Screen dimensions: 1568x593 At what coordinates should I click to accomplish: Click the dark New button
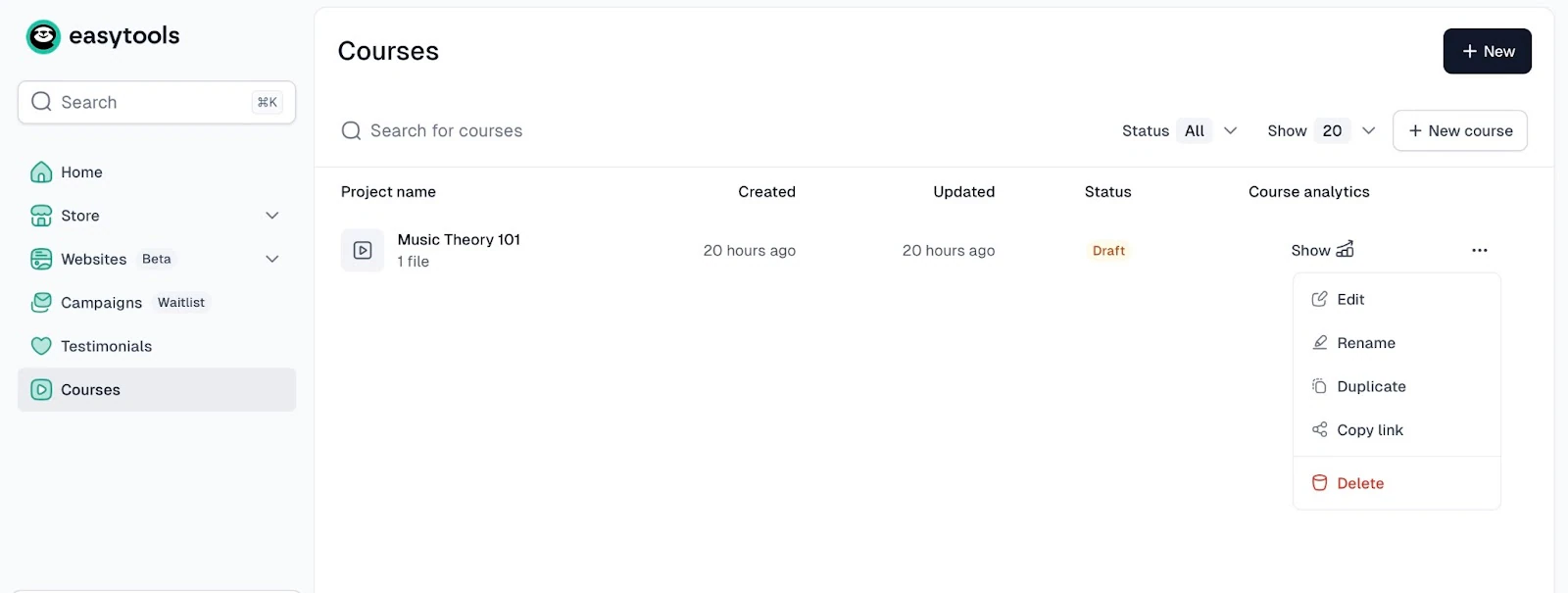click(1487, 51)
